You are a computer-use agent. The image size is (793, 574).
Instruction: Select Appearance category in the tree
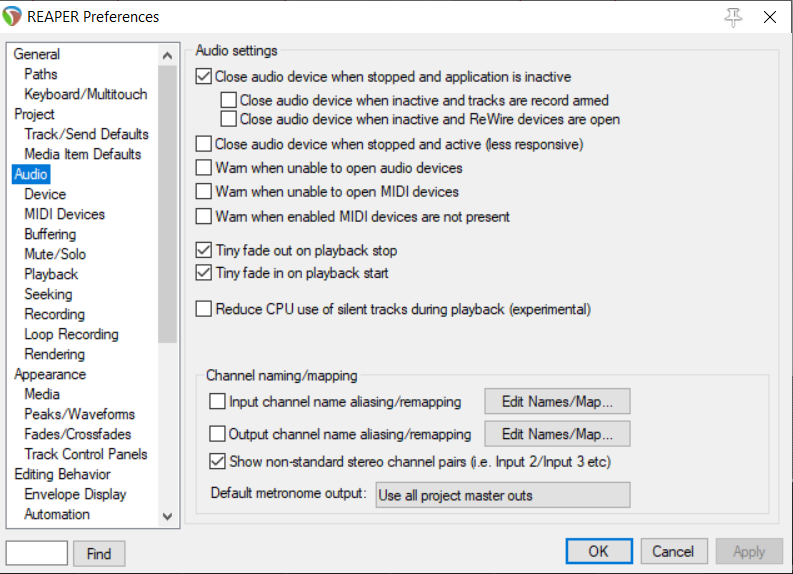[50, 374]
